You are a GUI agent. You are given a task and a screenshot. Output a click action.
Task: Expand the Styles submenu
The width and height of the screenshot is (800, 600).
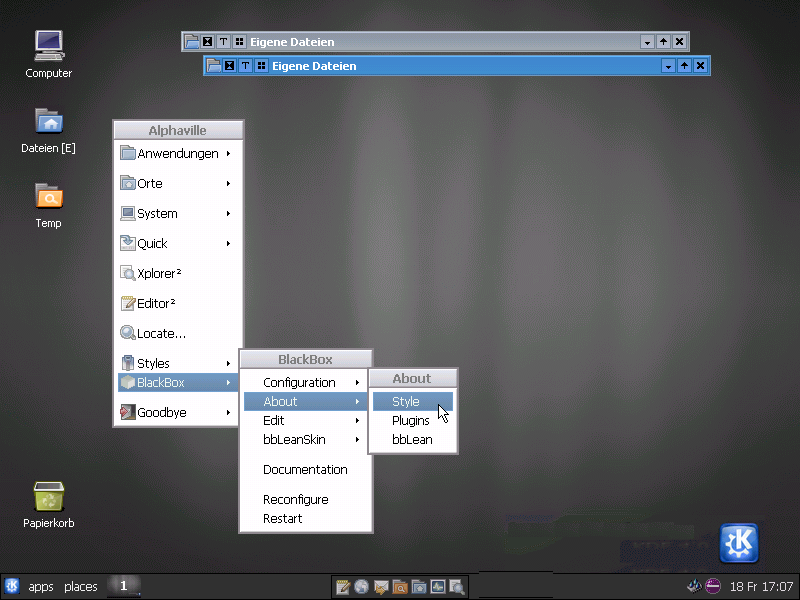pos(177,363)
